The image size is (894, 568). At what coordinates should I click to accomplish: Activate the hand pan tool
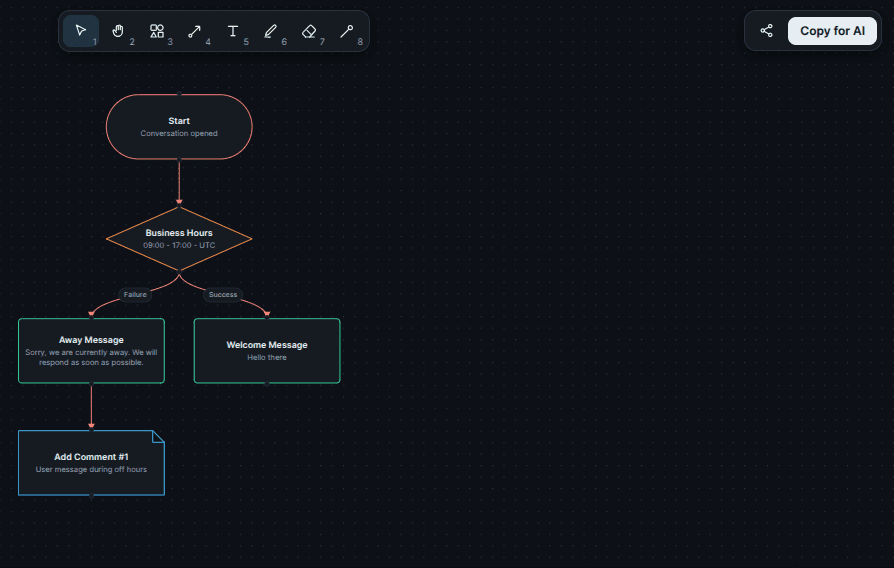[119, 31]
